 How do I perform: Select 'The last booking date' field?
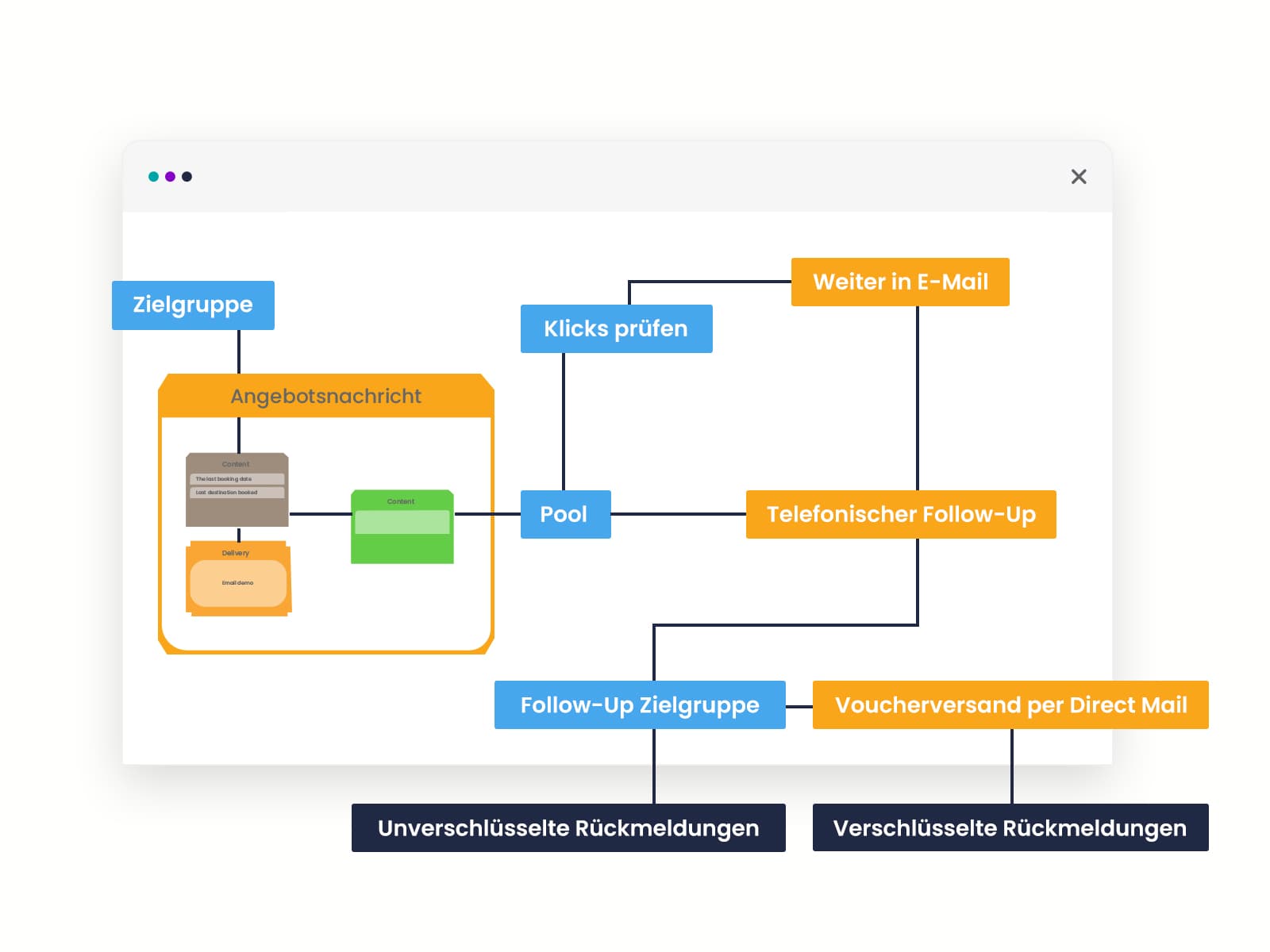click(237, 479)
